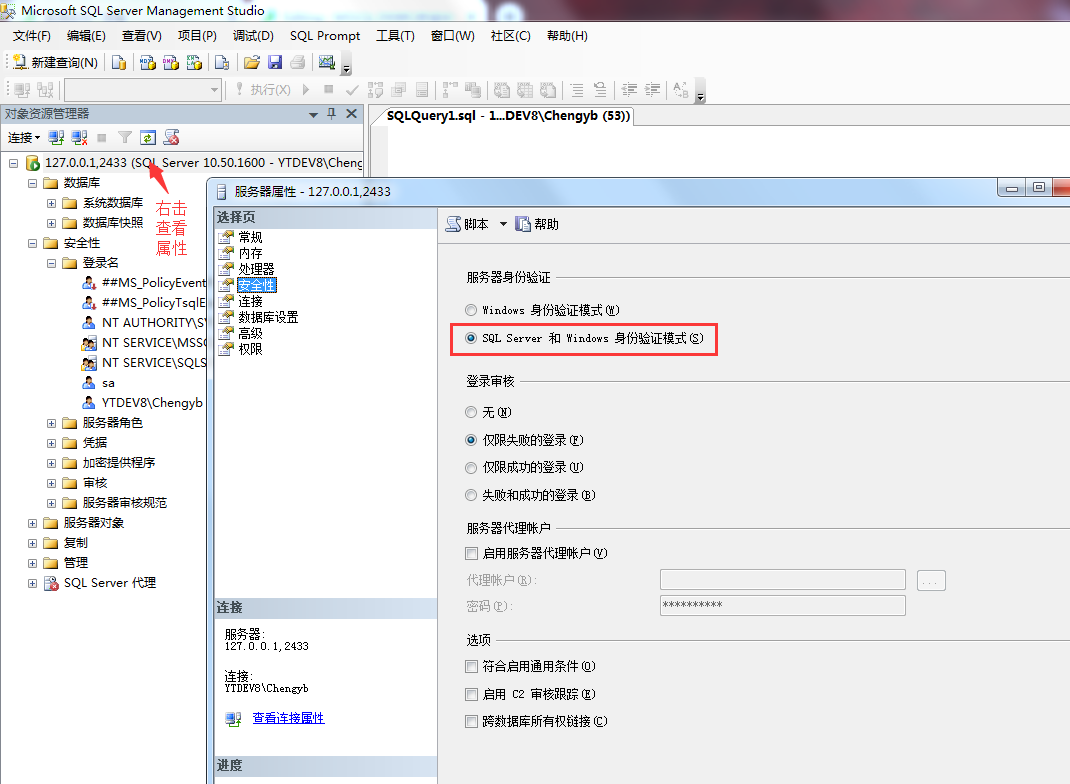Click the open file folder toolbar icon
1070x784 pixels.
[x=252, y=63]
